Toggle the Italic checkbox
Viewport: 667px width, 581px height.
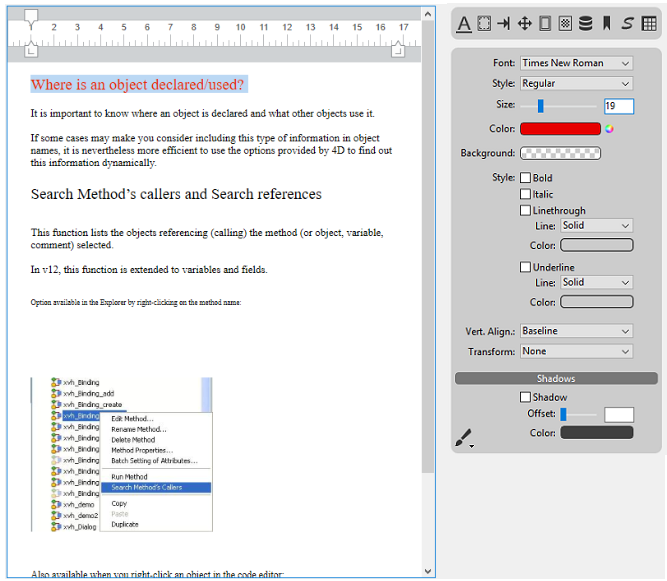coord(525,194)
